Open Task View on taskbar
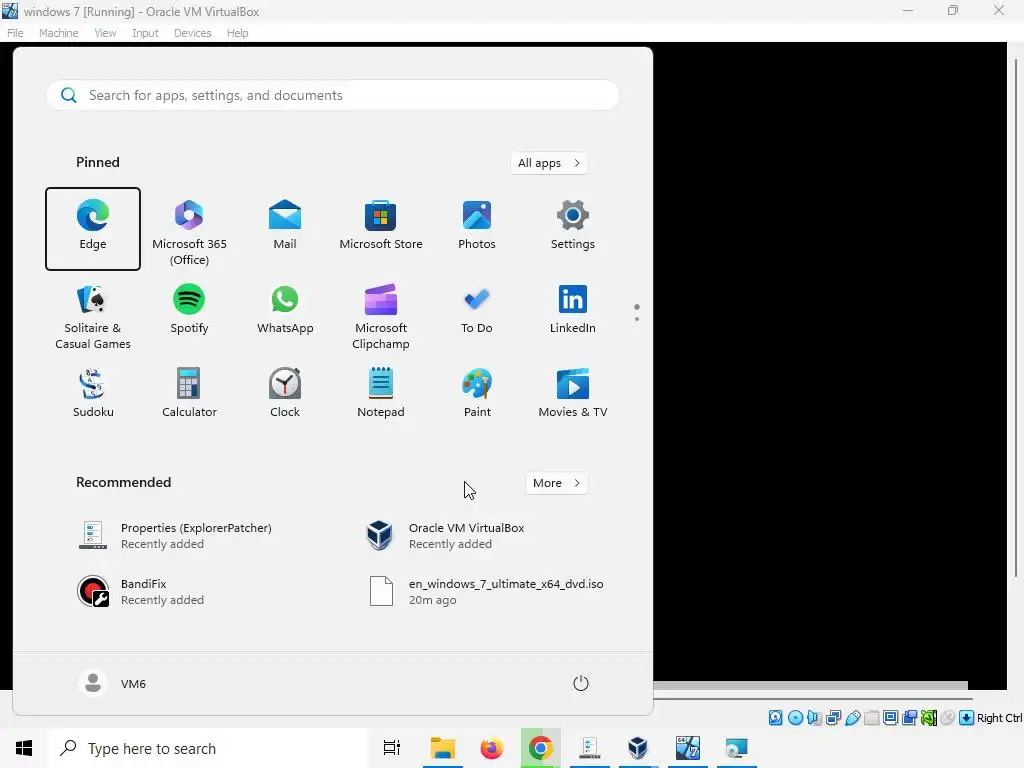Screen dimensions: 1024x768 (x=392, y=748)
